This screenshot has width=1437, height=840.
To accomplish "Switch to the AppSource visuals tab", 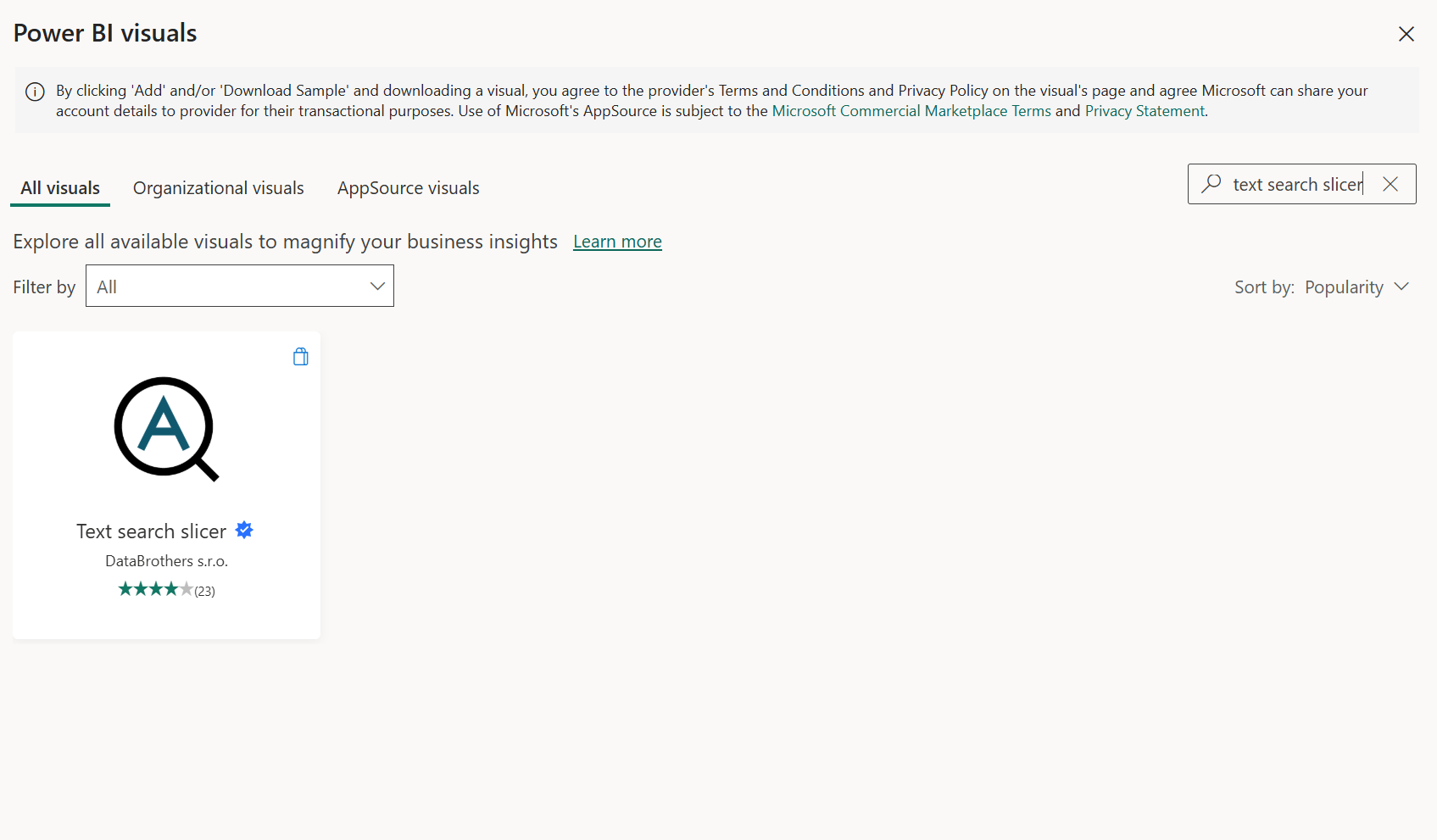I will click(409, 188).
